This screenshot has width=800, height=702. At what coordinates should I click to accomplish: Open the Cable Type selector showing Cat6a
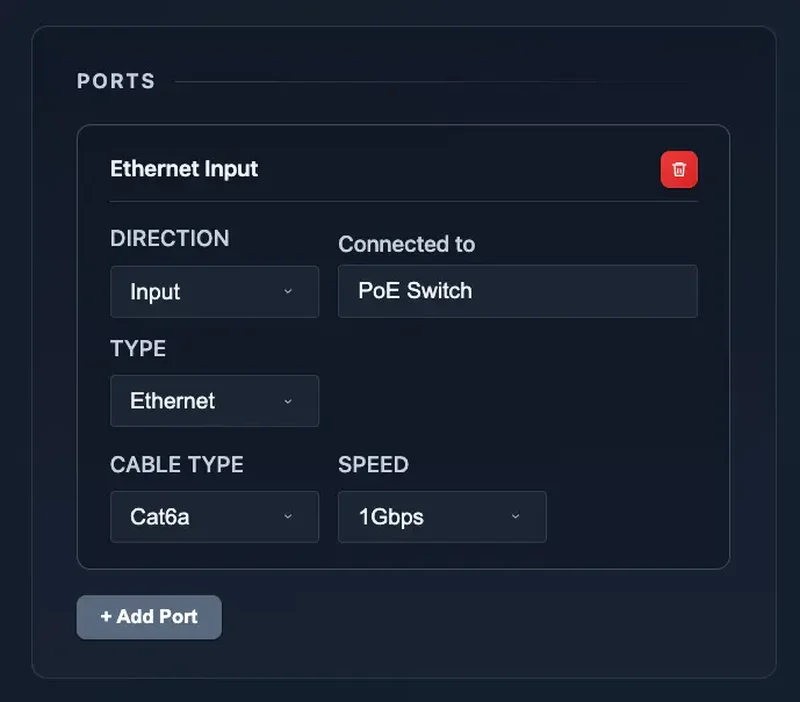214,517
